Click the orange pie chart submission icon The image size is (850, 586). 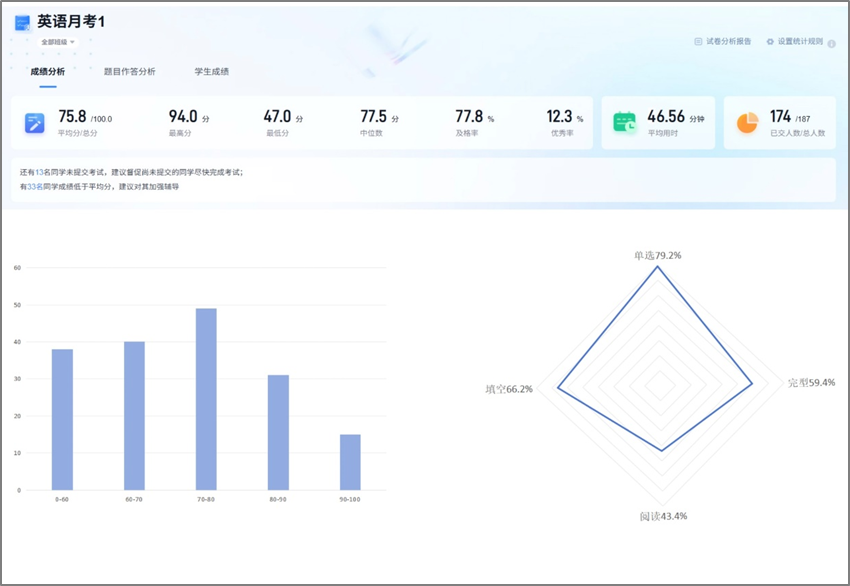747,123
